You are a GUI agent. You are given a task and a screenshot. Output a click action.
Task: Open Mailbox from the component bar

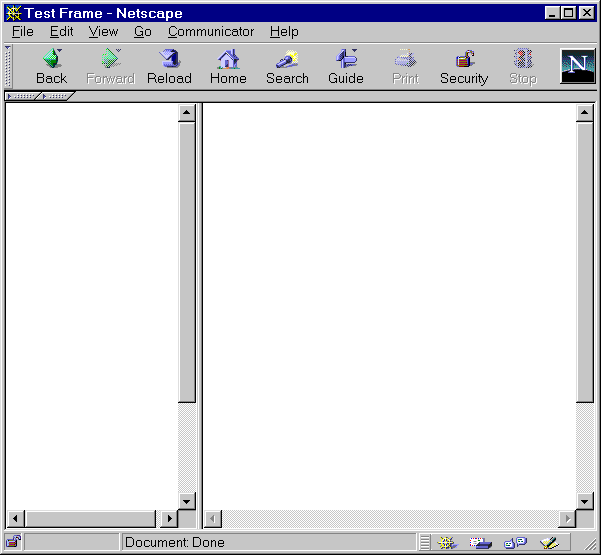coord(481,542)
